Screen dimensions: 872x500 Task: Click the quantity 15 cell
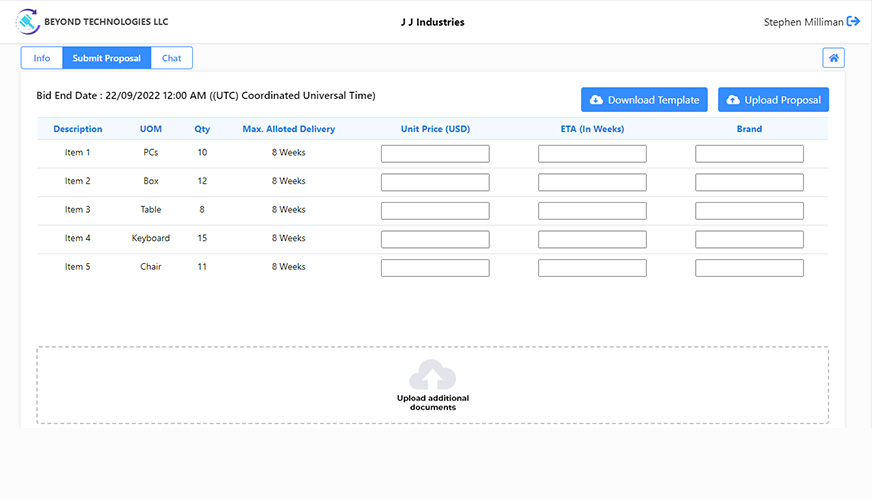(x=202, y=238)
